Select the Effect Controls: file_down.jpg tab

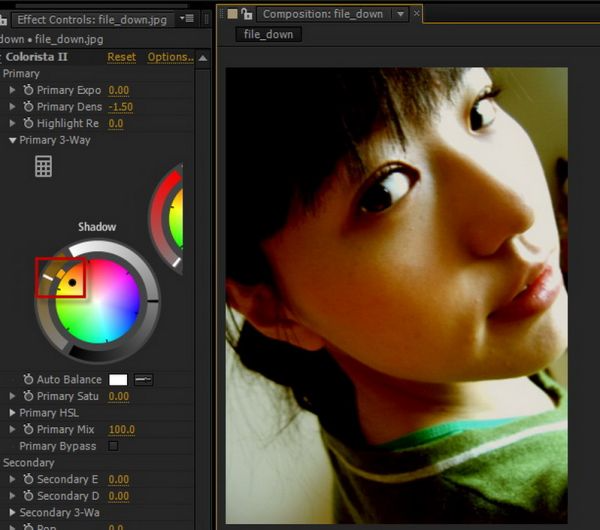[x=92, y=19]
